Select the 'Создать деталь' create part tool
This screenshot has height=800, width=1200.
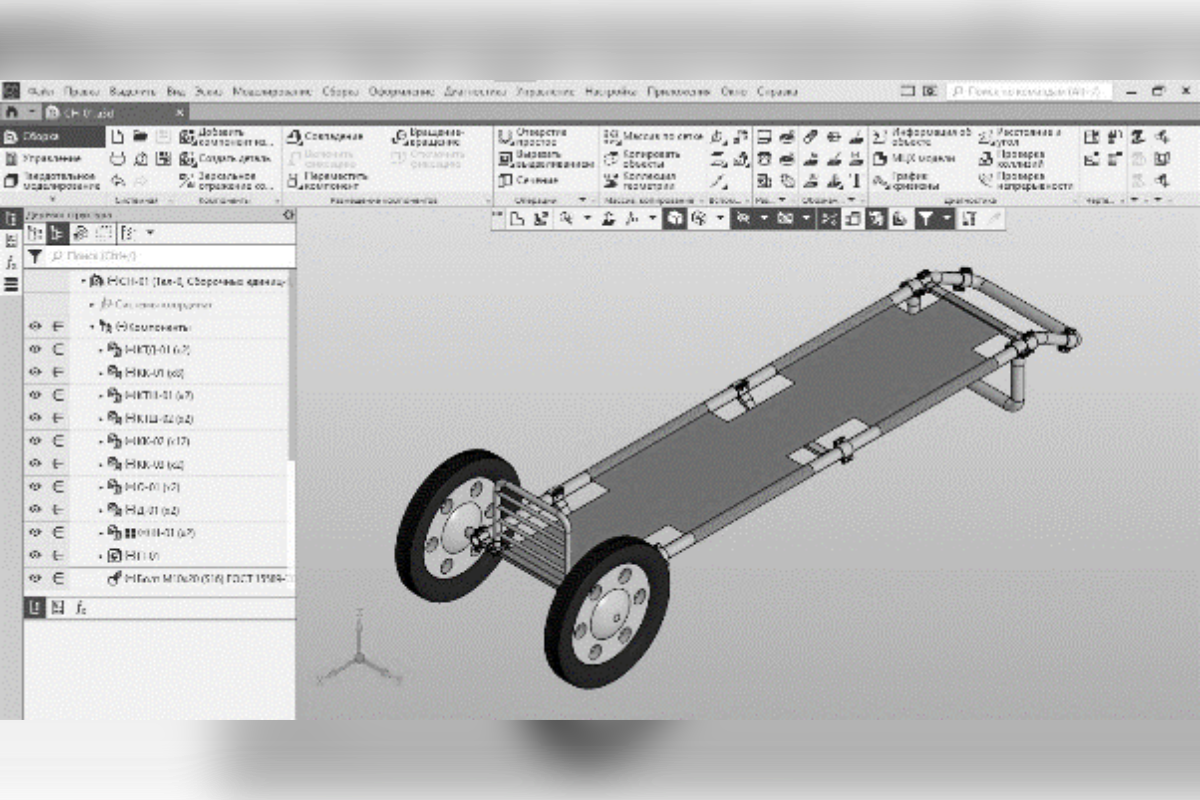(x=187, y=159)
